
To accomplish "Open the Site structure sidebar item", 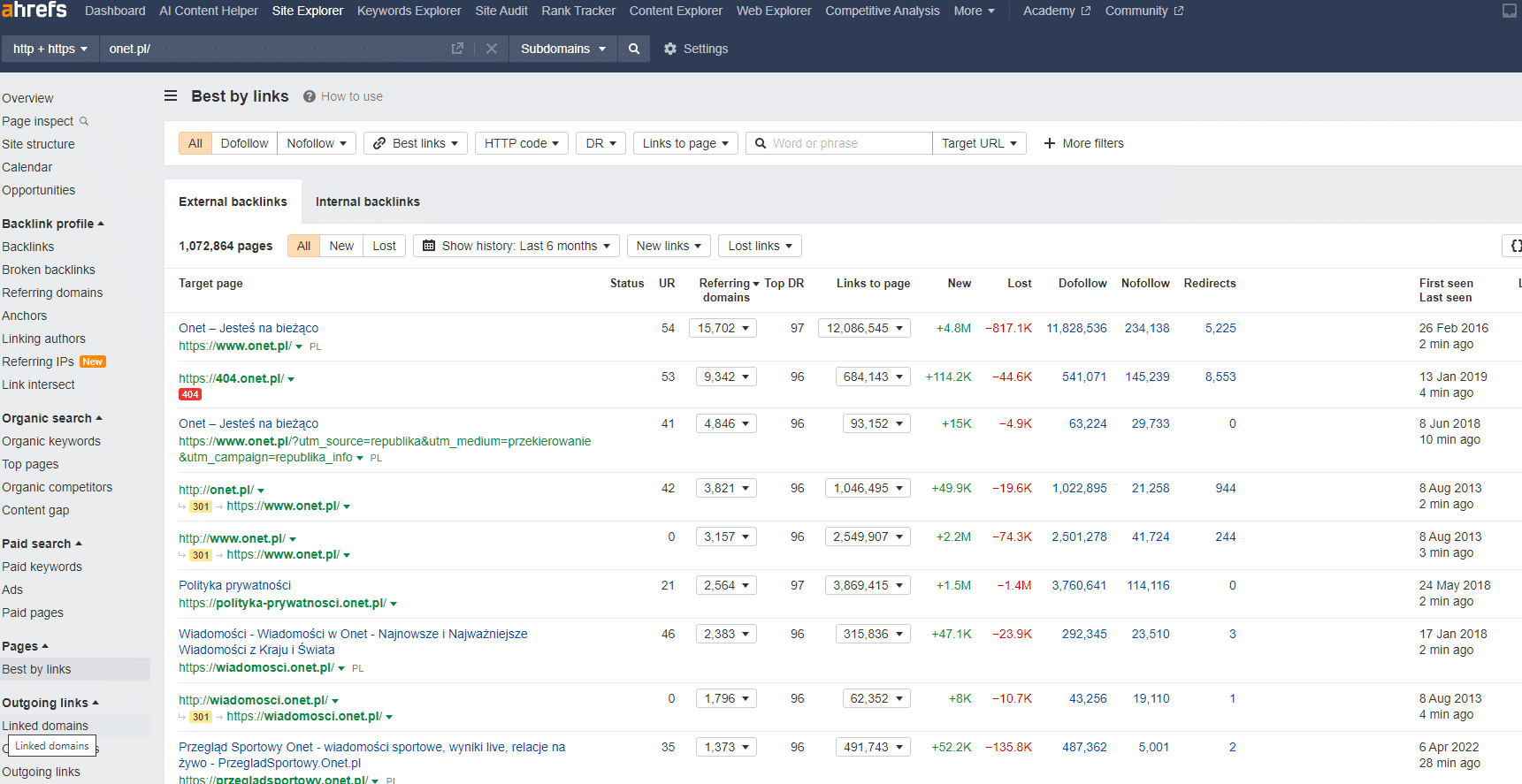I will pos(38,144).
